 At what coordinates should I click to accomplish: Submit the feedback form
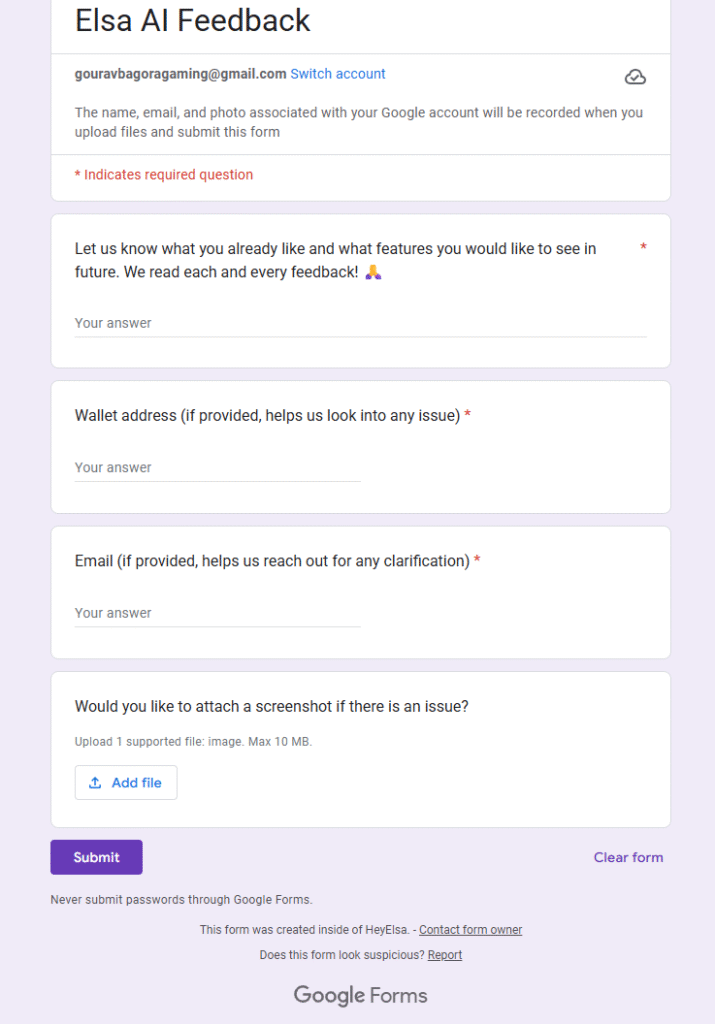(97, 857)
